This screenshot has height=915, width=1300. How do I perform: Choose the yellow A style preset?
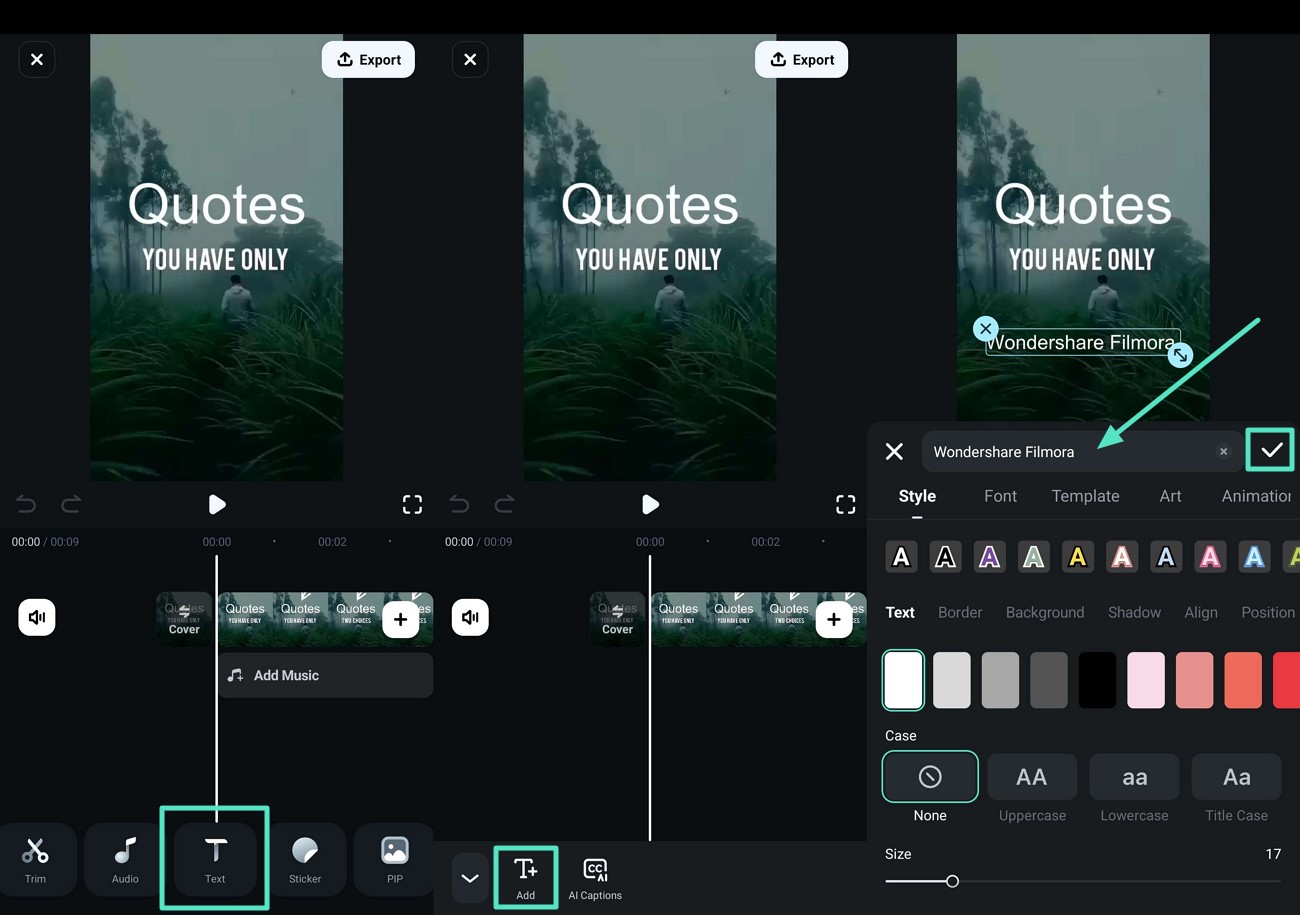(x=1077, y=557)
